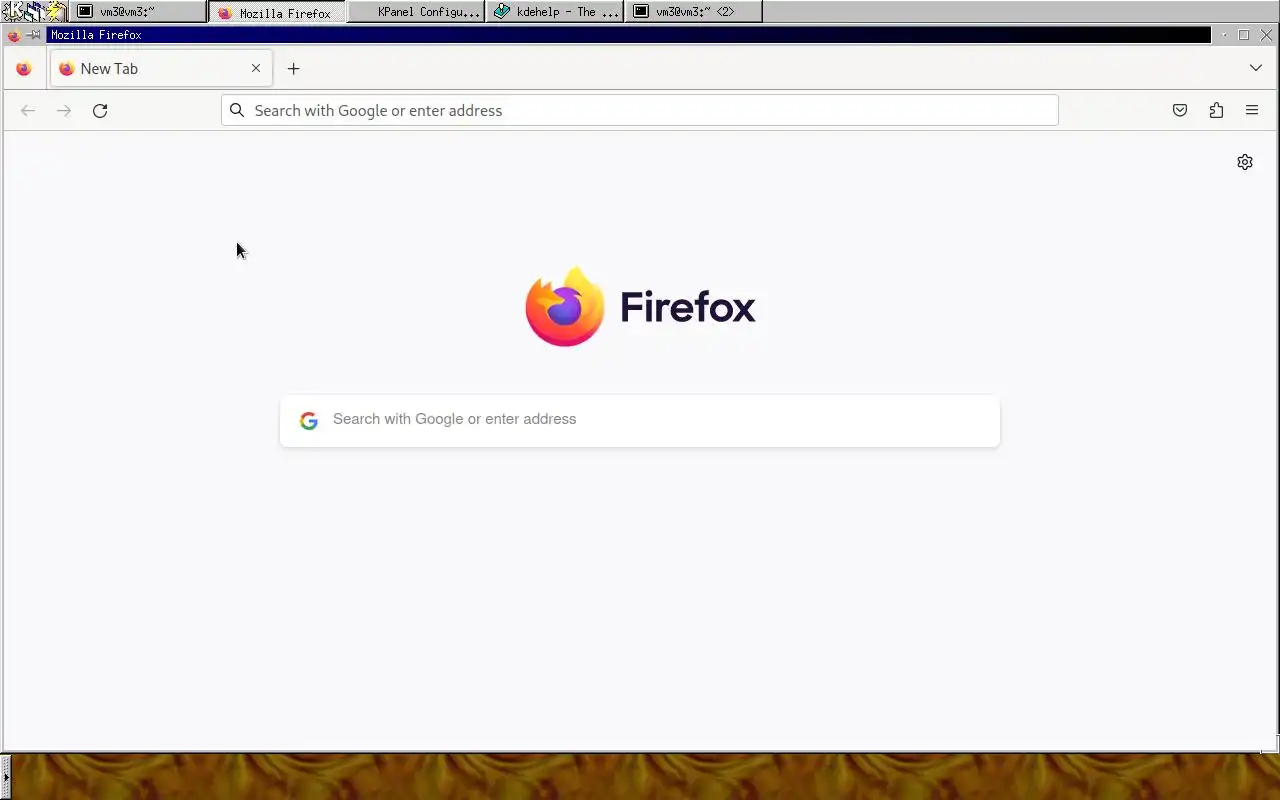Open new tab personalize settings gear

point(1245,162)
